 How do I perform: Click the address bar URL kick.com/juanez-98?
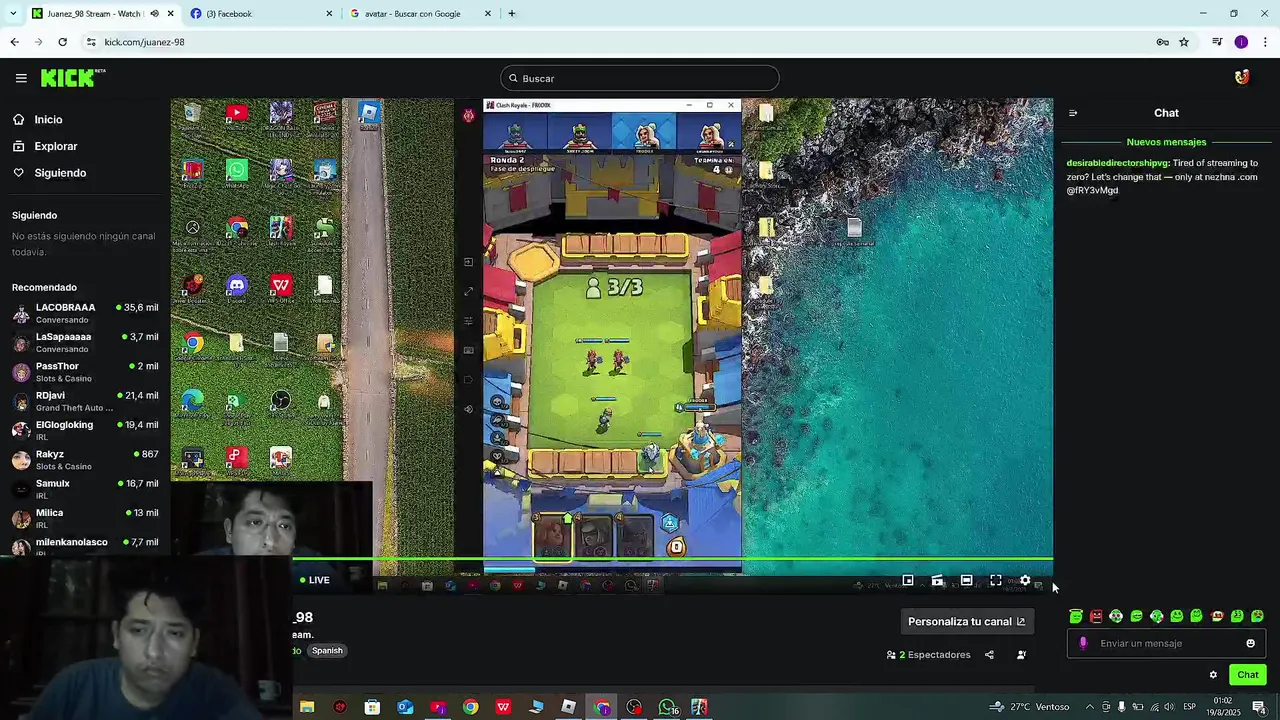tap(144, 42)
